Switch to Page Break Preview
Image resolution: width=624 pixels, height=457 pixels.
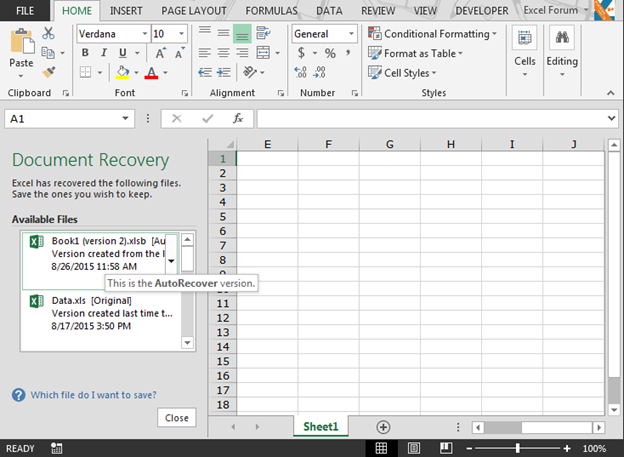pos(446,448)
